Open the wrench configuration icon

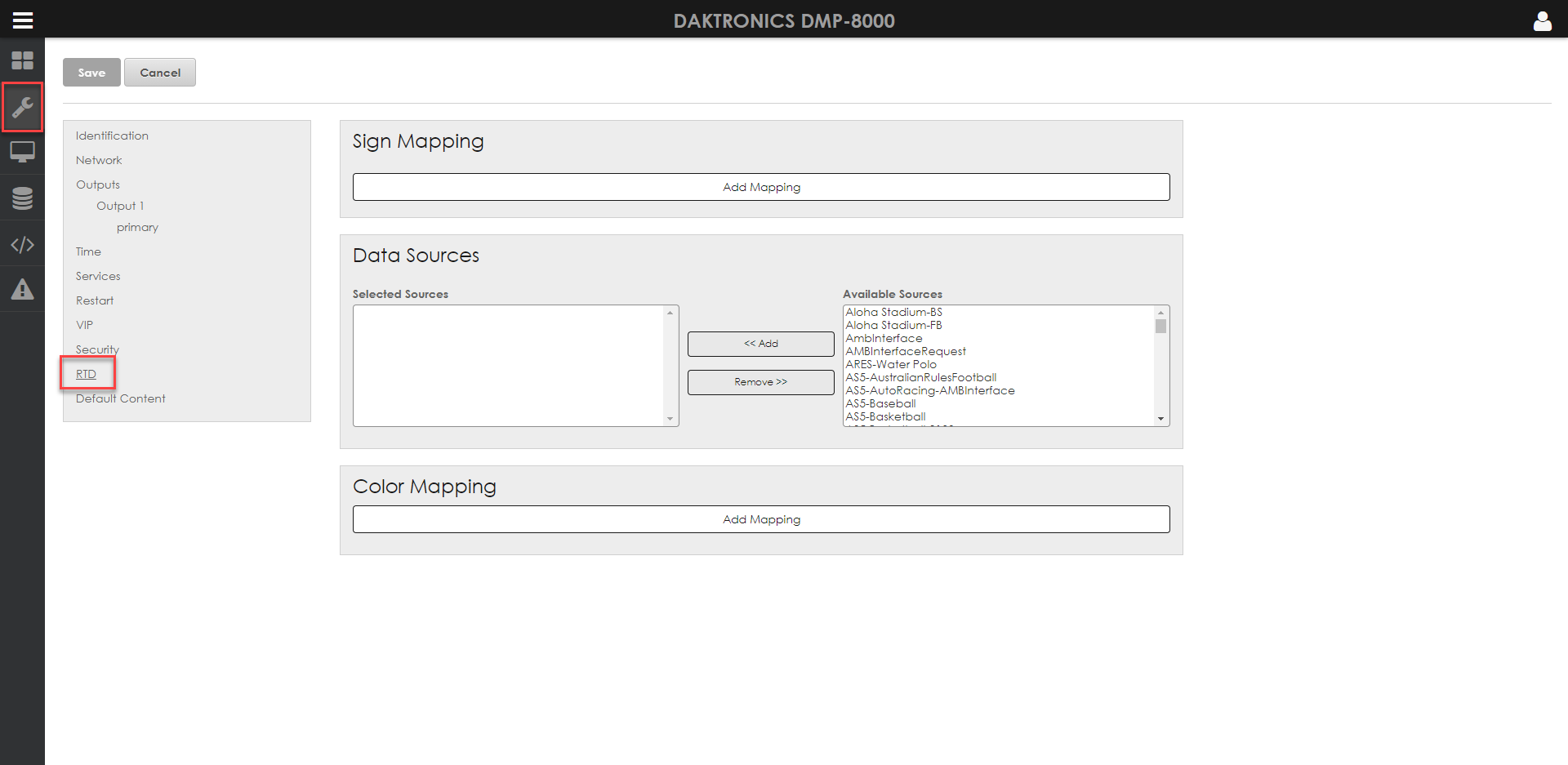(22, 107)
